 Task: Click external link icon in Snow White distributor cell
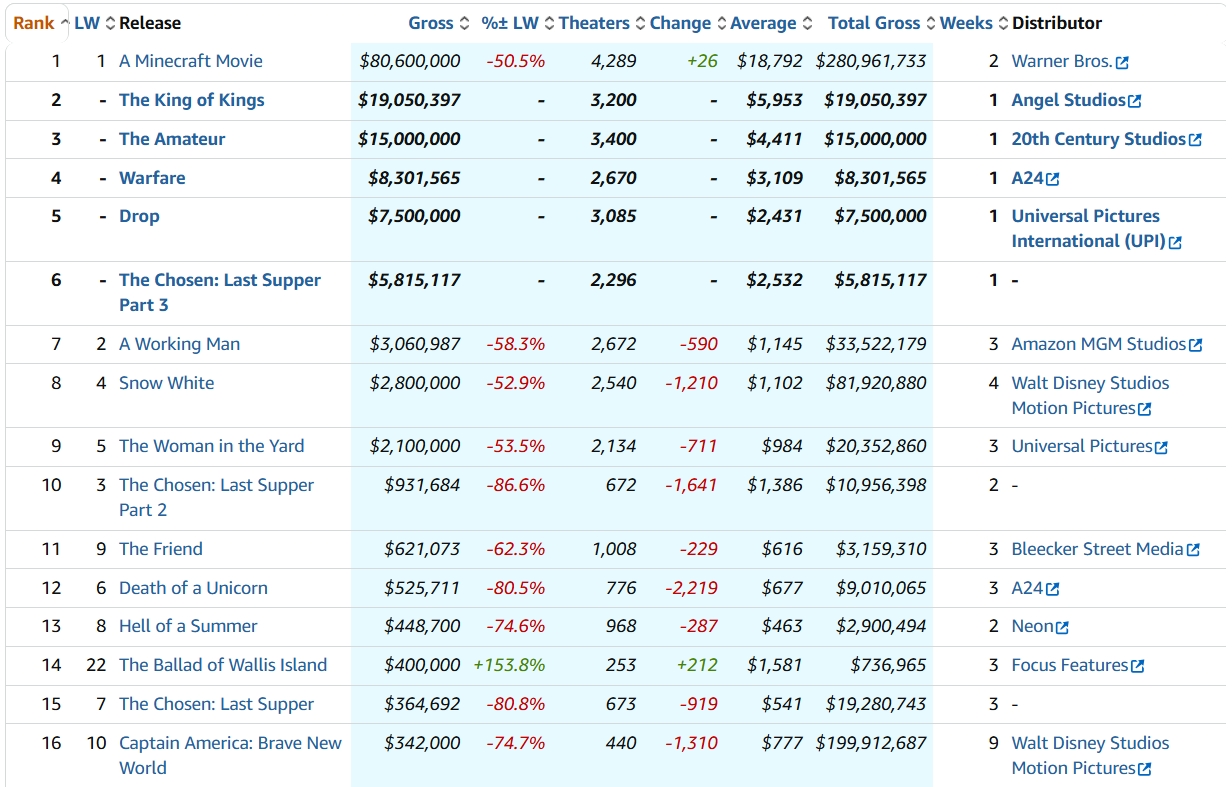click(x=1145, y=409)
